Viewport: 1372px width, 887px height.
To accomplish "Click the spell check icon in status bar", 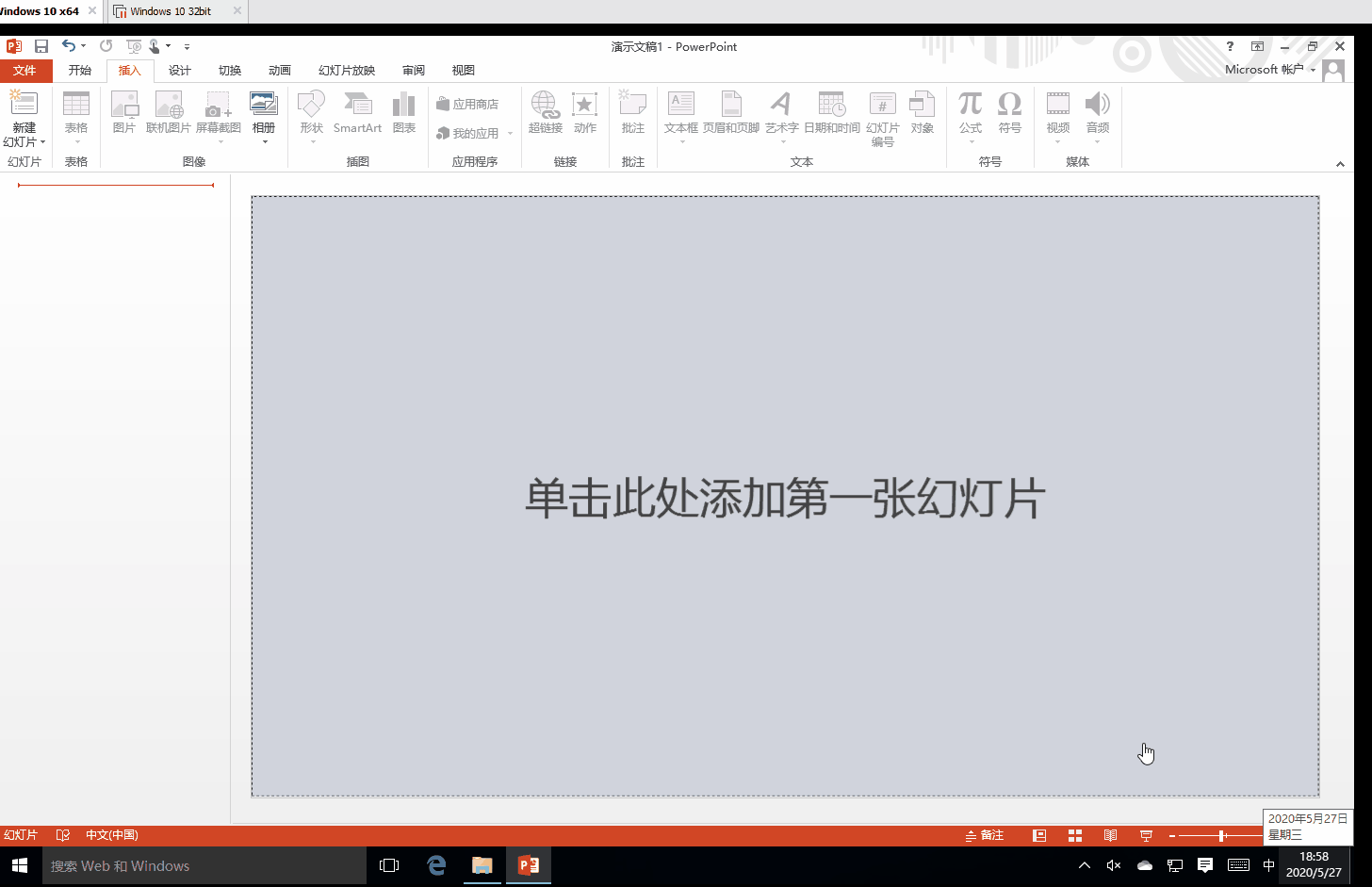I will tap(63, 835).
